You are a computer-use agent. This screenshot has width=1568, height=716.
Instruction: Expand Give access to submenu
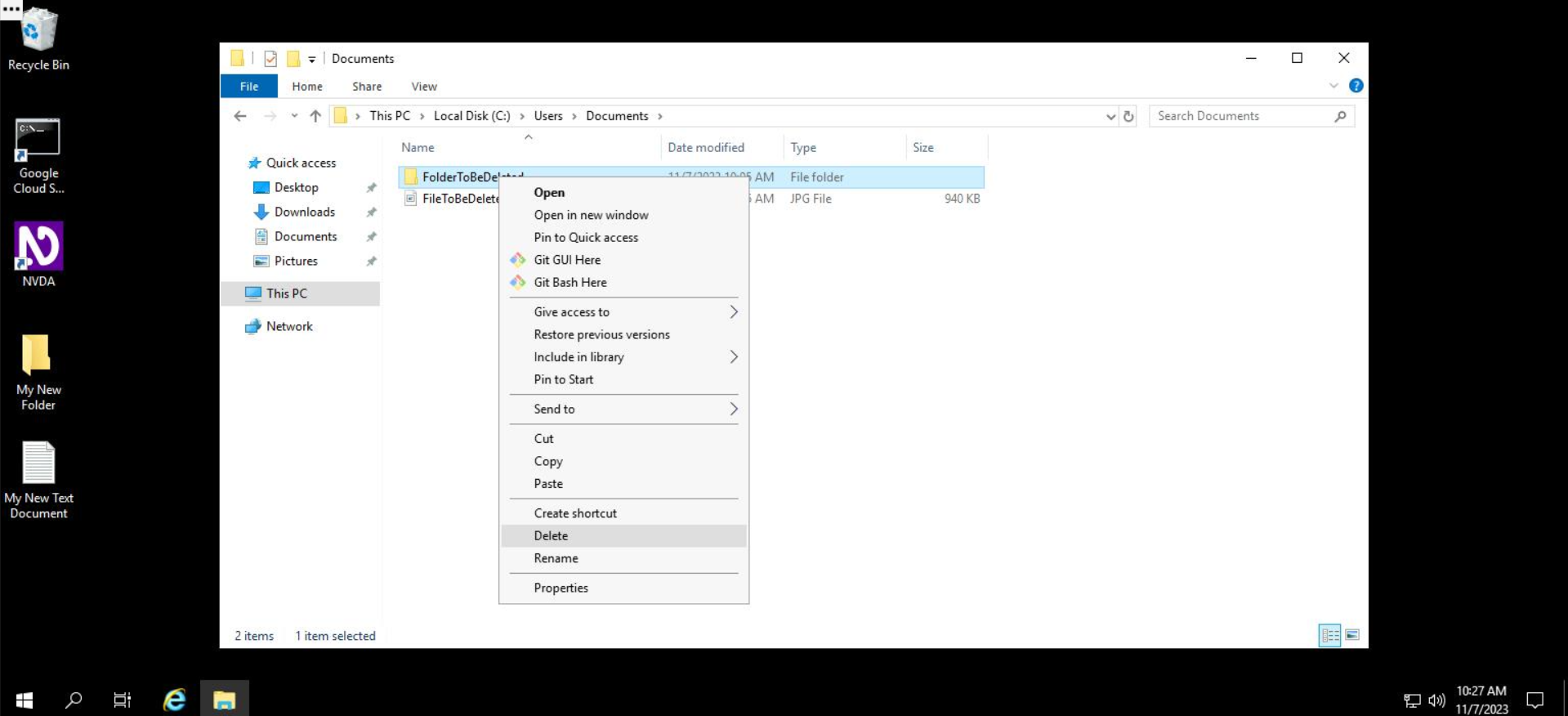tap(623, 312)
